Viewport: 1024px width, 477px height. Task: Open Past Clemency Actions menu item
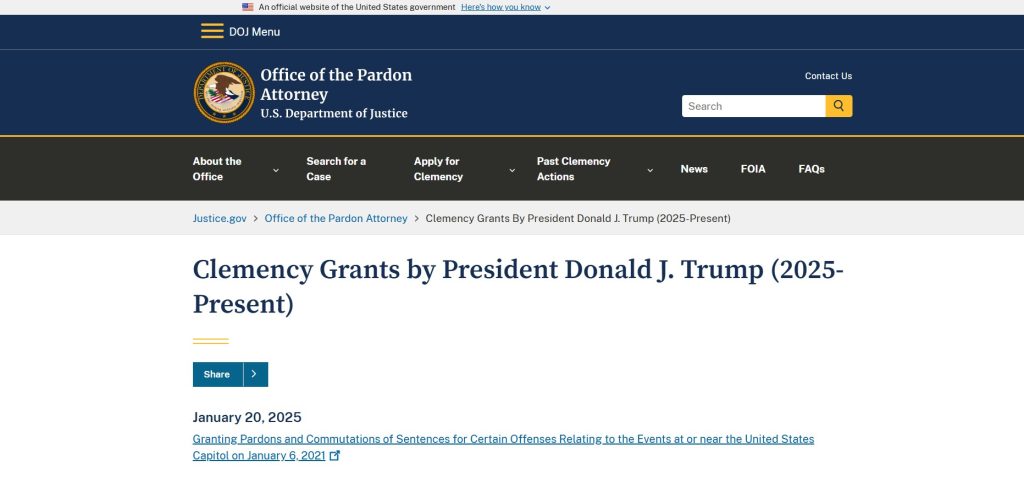pyautogui.click(x=573, y=169)
